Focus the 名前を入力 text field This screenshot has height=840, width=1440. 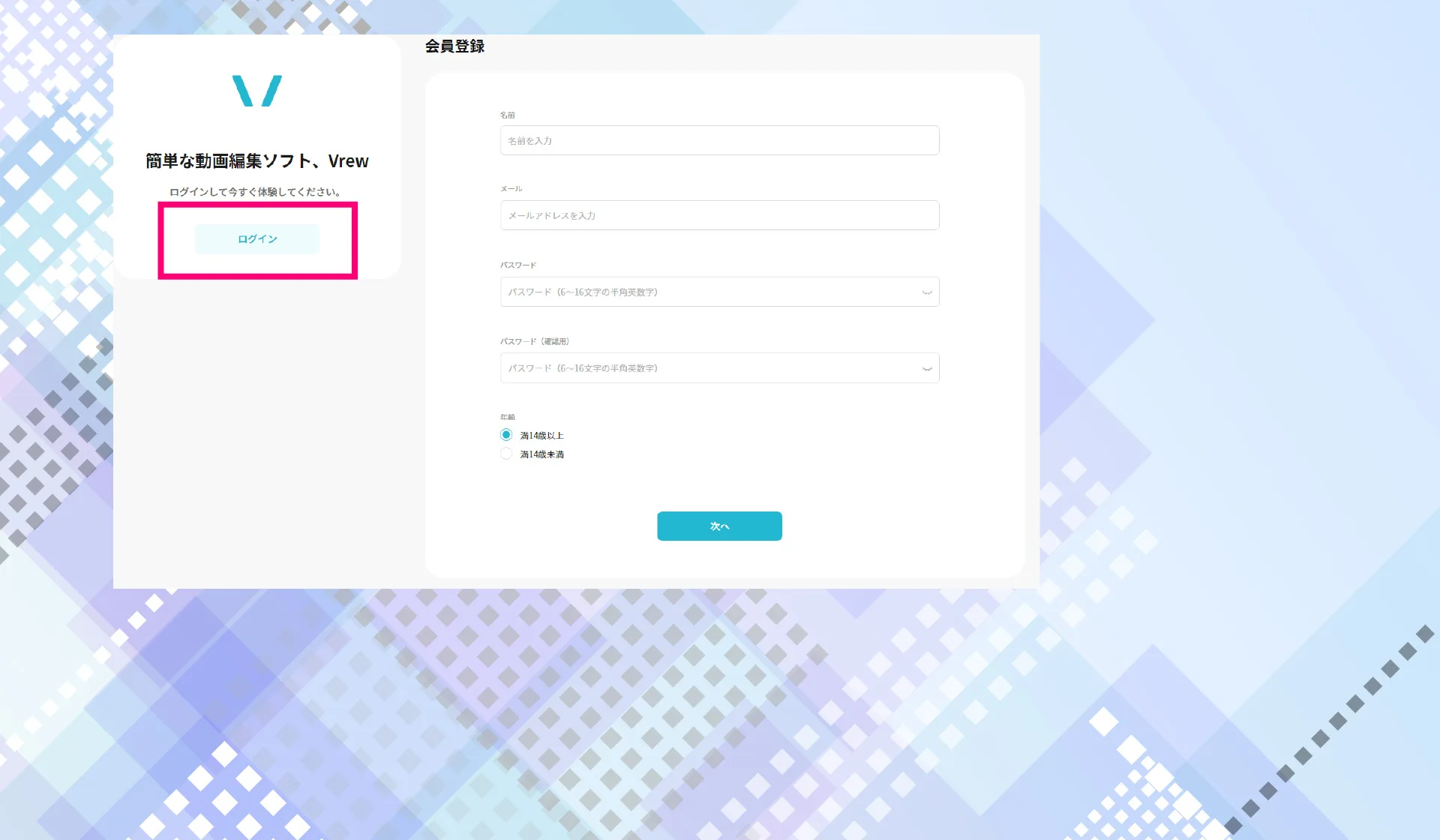(x=719, y=140)
